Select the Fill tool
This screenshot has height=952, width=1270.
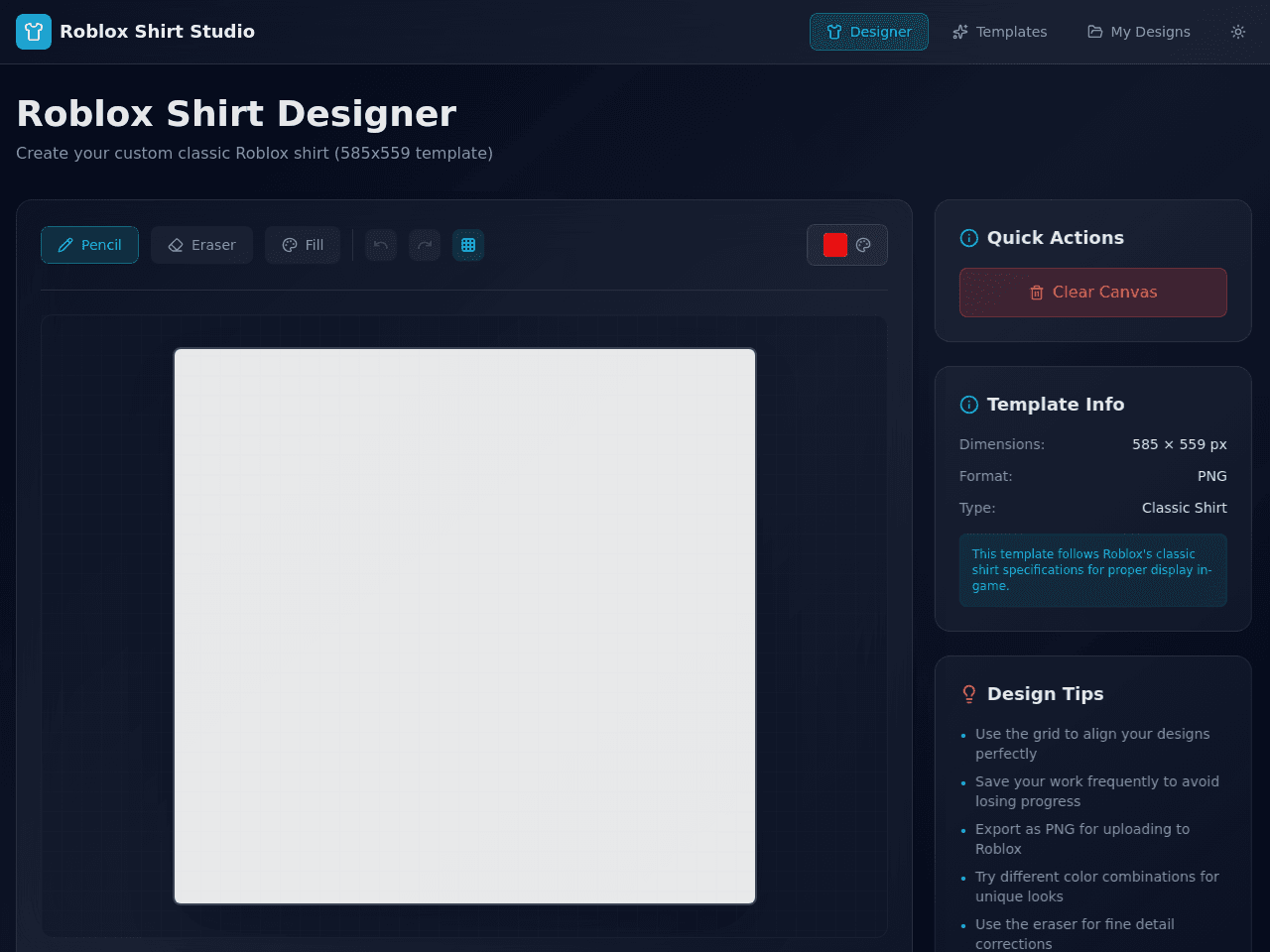303,245
